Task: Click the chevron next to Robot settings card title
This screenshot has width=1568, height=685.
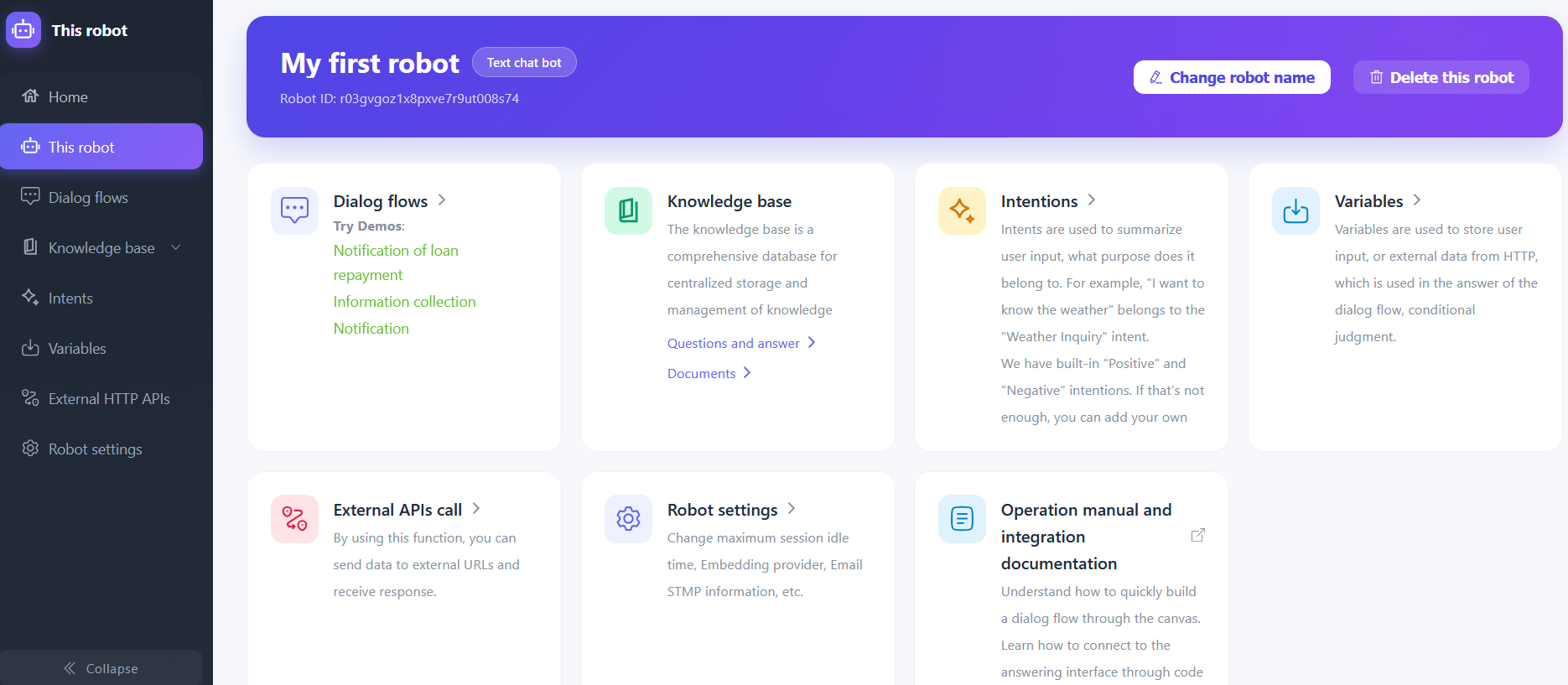Action: 792,508
